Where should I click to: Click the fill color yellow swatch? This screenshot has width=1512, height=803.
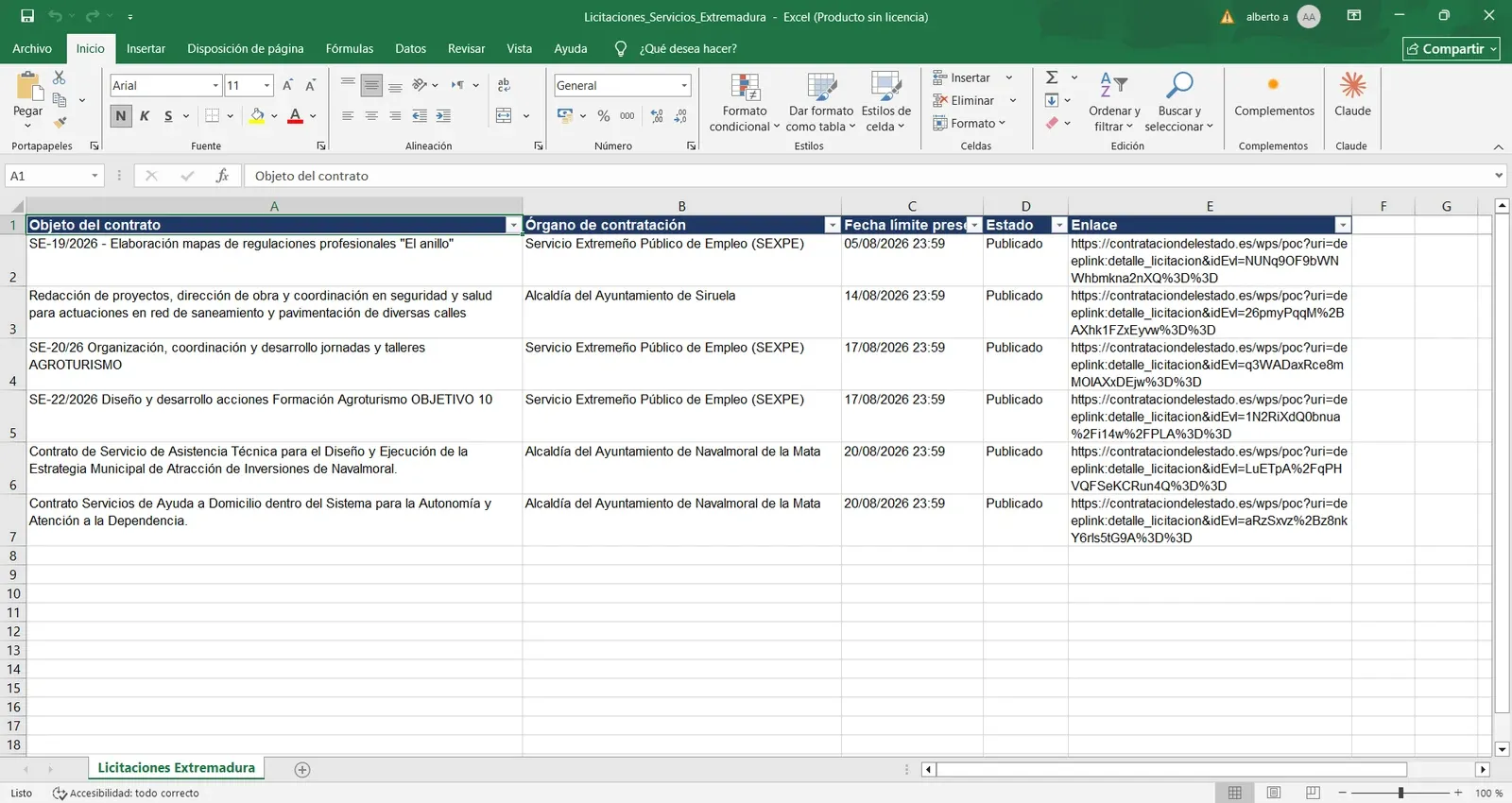pyautogui.click(x=257, y=115)
